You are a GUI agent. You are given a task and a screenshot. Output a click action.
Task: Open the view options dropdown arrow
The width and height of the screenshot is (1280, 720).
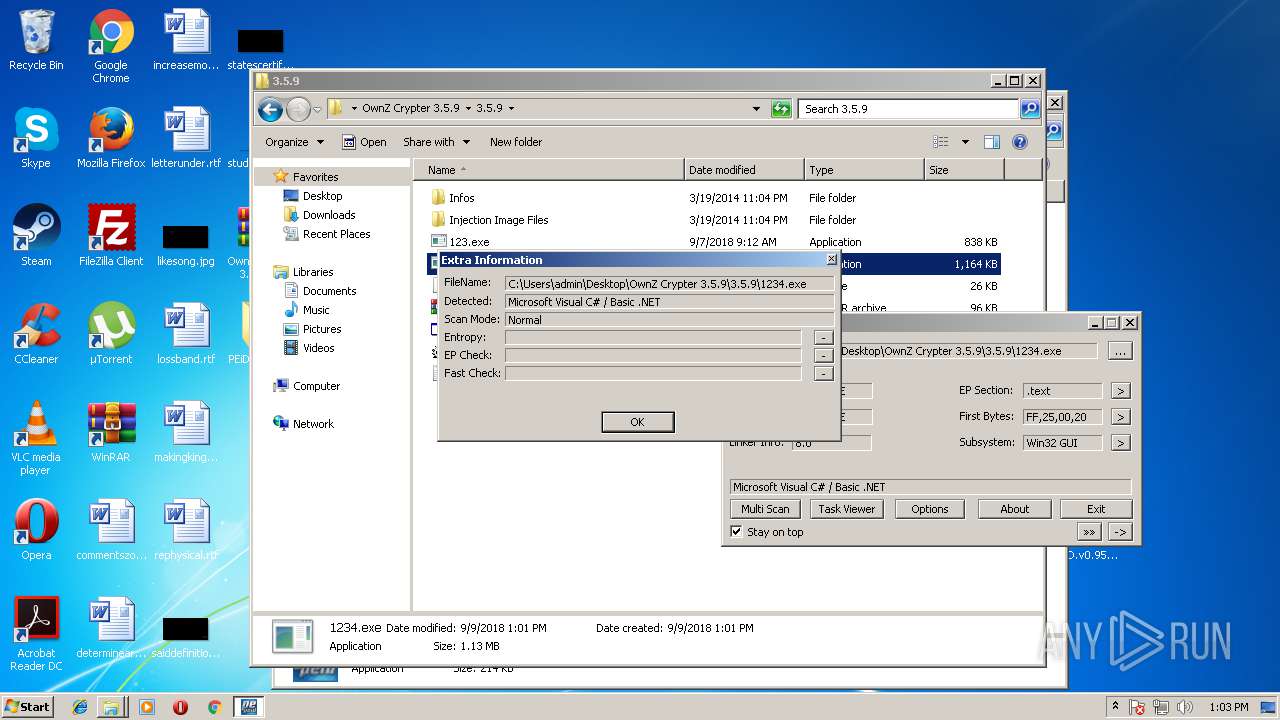(x=965, y=142)
